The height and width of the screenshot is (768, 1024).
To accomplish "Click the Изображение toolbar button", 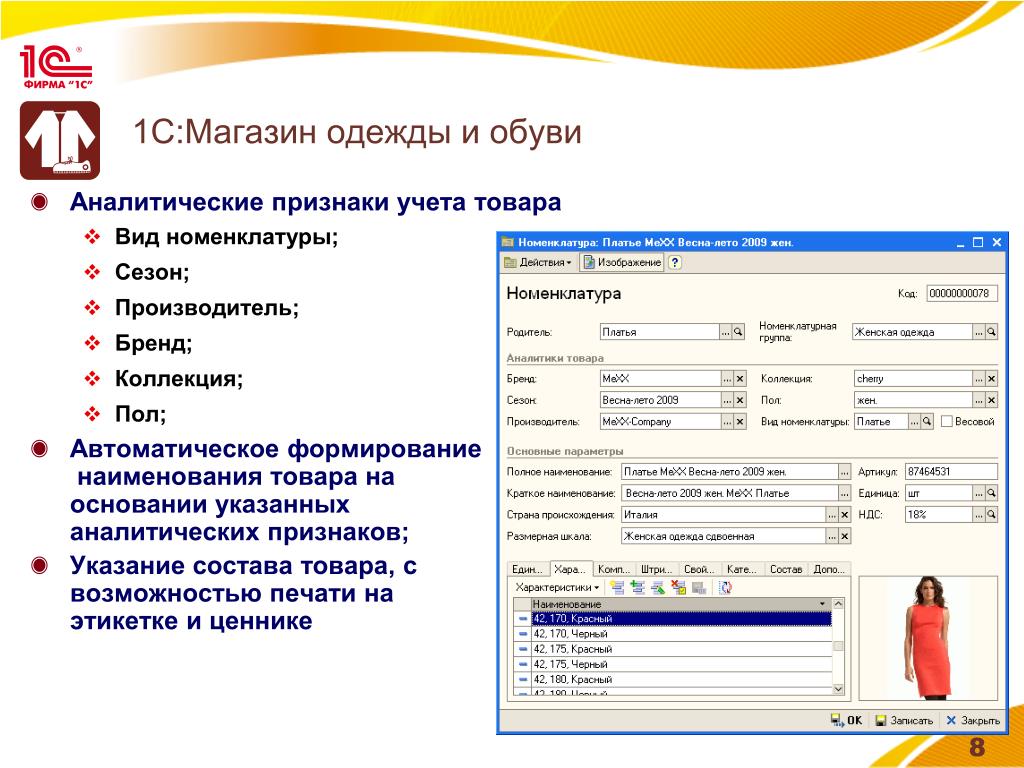I will click(x=622, y=263).
